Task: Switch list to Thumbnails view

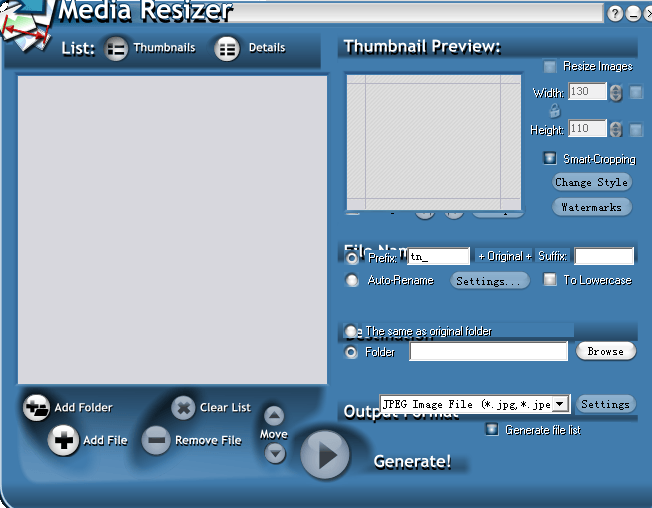Action: [115, 49]
